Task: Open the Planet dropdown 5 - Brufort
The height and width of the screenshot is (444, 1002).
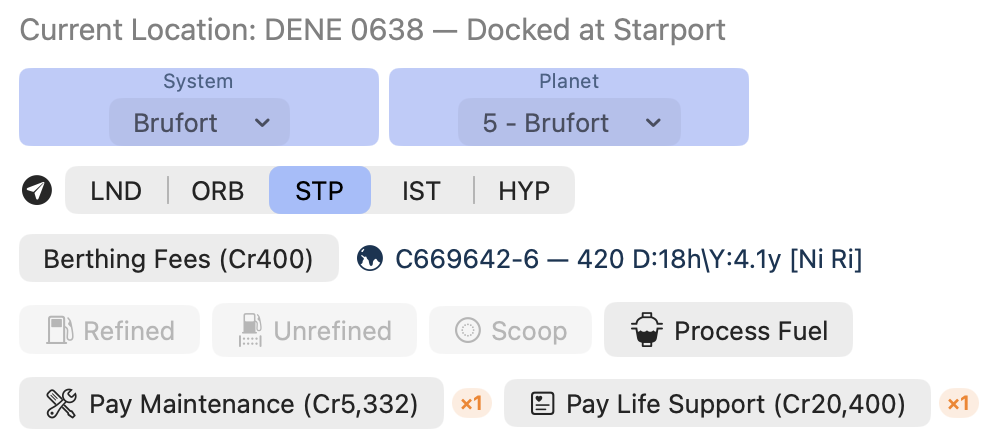Action: click(x=569, y=122)
